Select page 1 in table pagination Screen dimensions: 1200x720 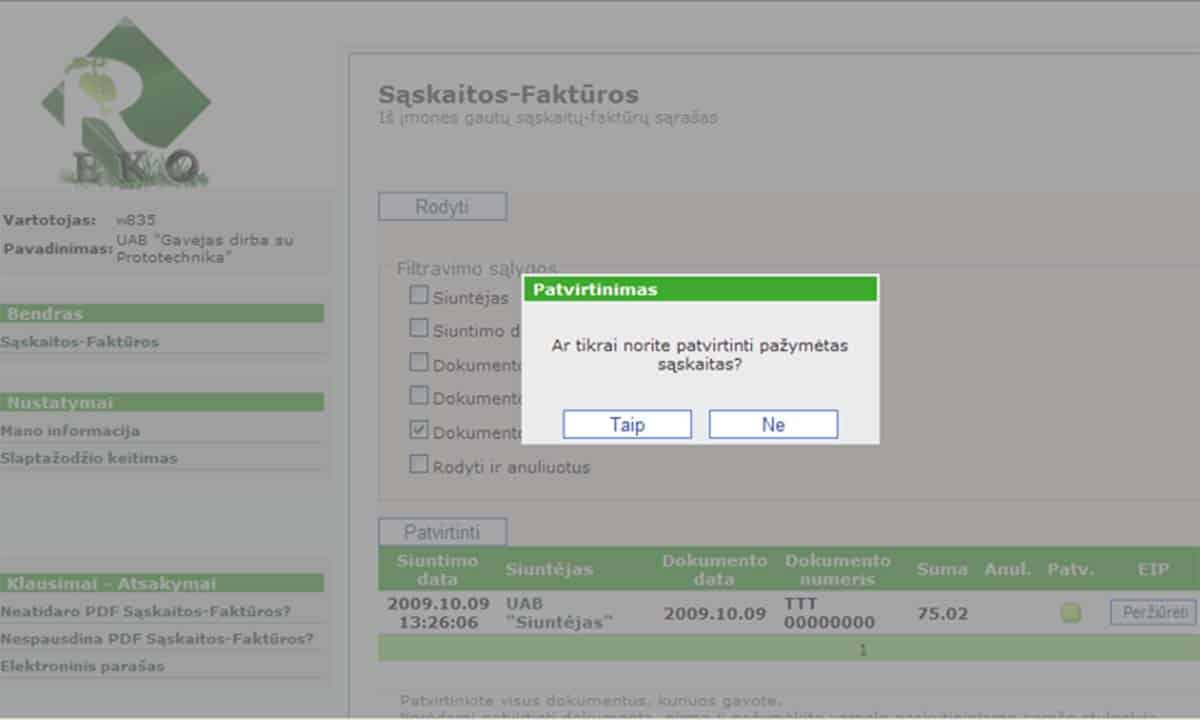tap(863, 650)
